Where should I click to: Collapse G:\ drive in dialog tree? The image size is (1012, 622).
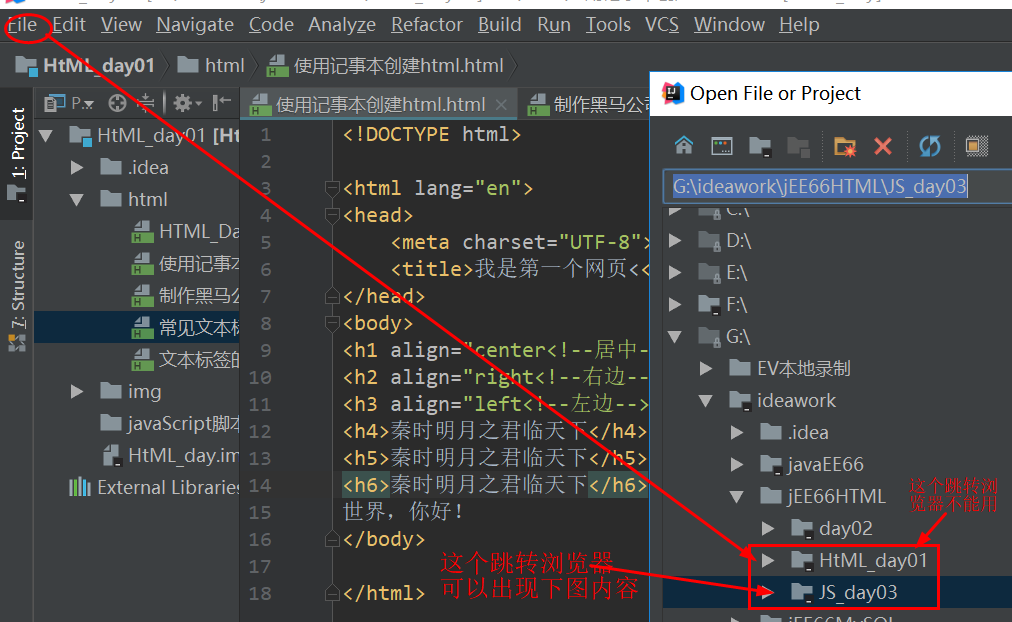675,336
